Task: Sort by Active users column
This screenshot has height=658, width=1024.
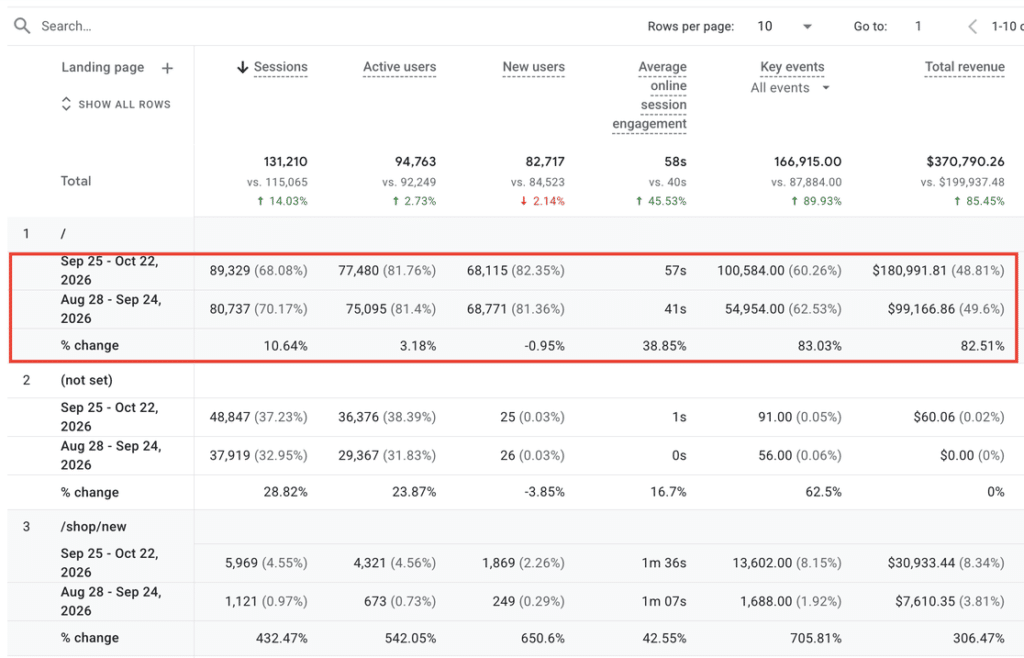Action: (399, 67)
